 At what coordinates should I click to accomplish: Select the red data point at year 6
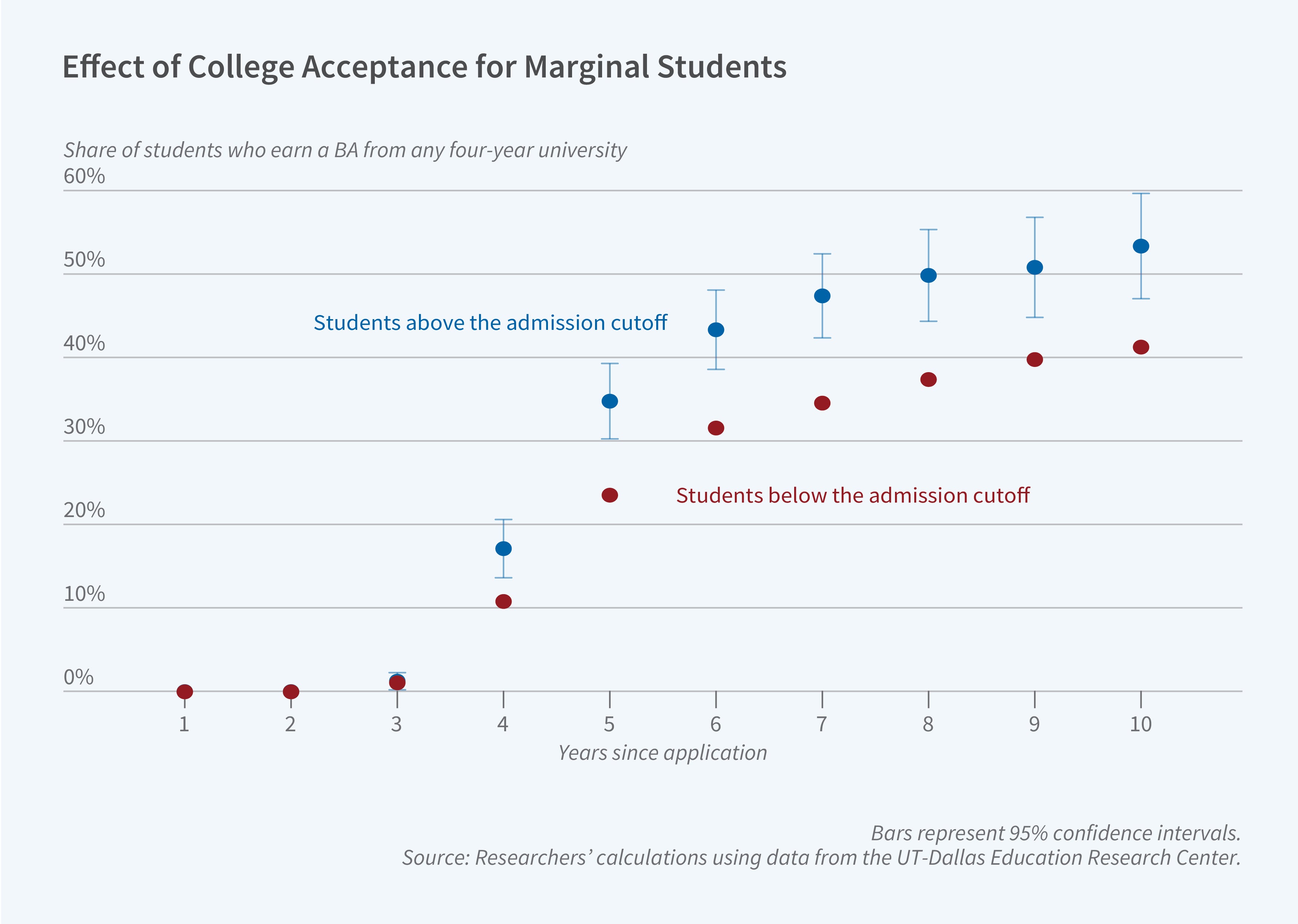click(x=716, y=428)
